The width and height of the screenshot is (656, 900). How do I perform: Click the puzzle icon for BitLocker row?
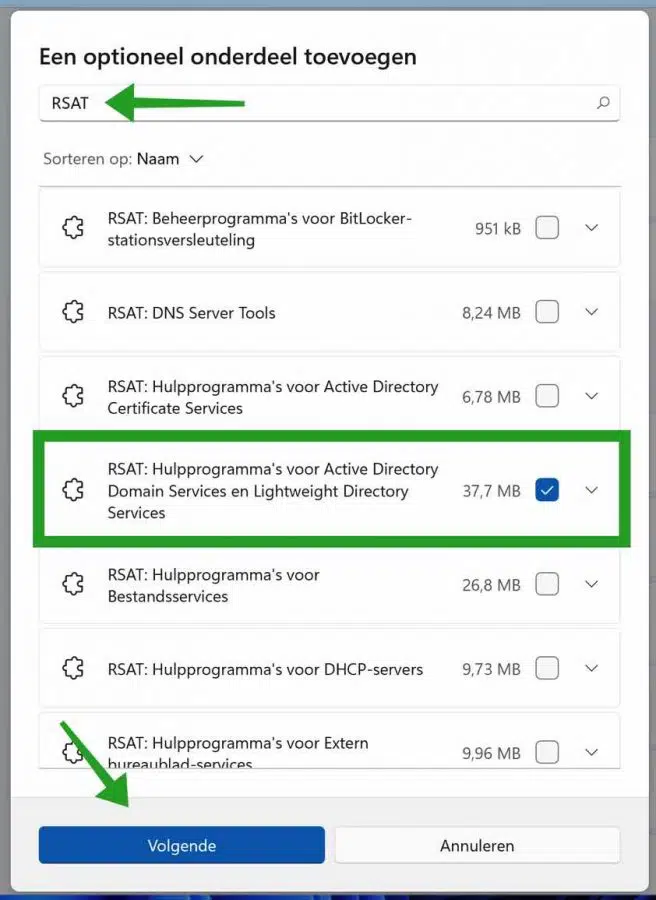pos(73,228)
